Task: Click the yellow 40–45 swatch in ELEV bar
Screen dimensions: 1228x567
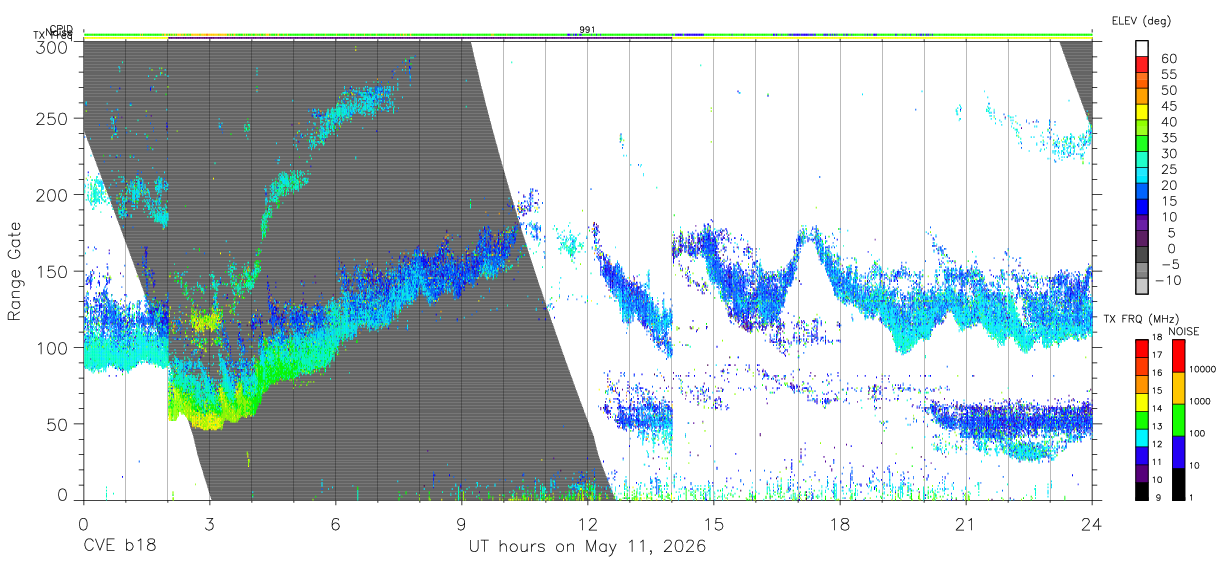Action: click(1142, 113)
